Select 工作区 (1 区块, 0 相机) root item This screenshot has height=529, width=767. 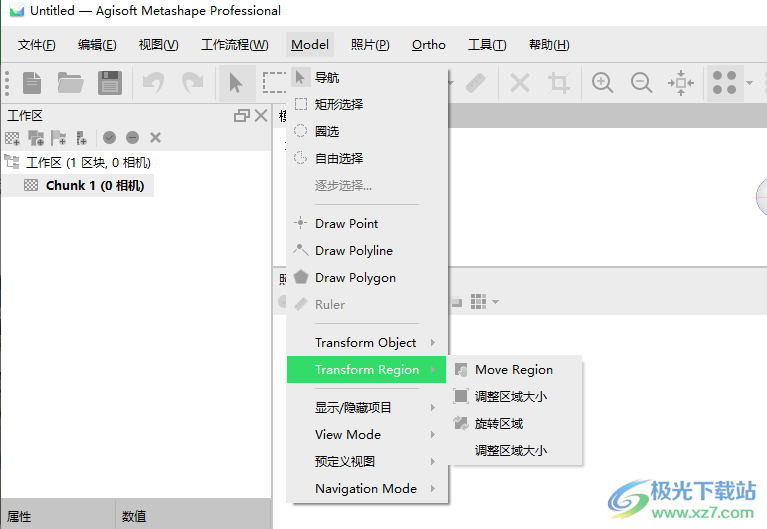88,162
